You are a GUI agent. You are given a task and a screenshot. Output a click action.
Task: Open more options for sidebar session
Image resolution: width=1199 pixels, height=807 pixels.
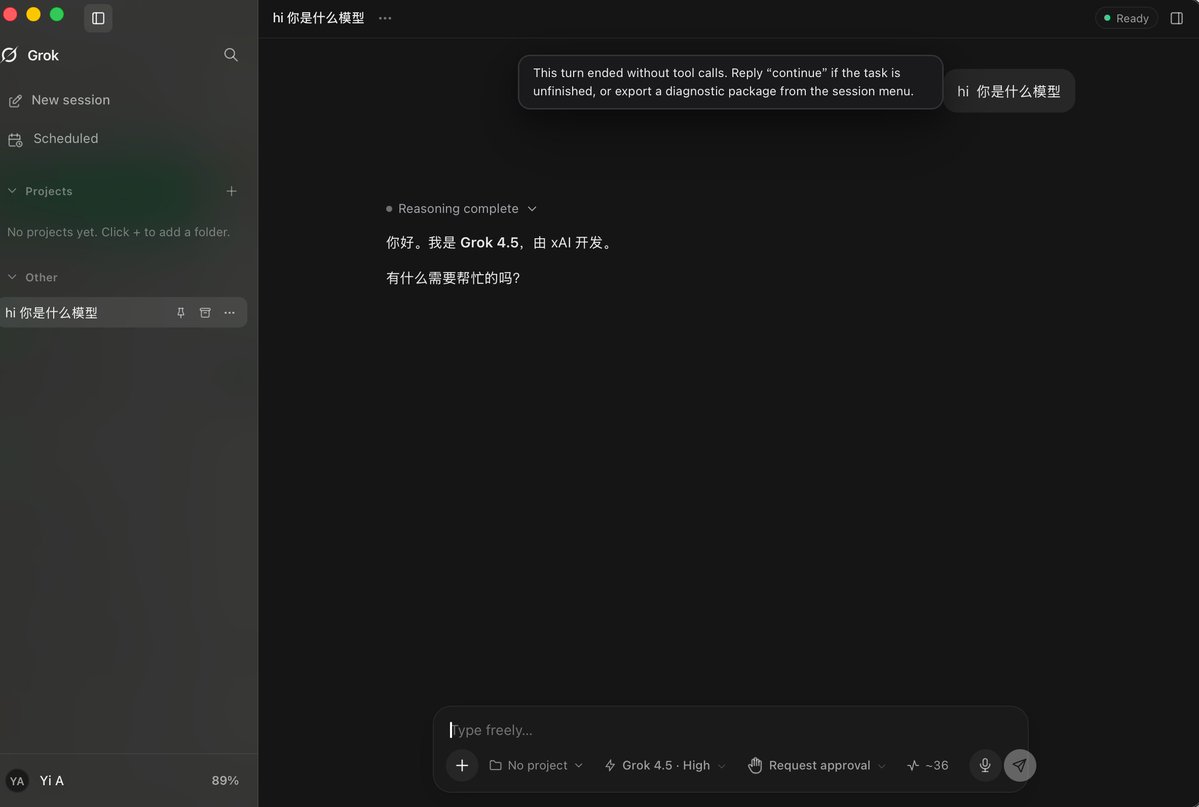(x=229, y=313)
